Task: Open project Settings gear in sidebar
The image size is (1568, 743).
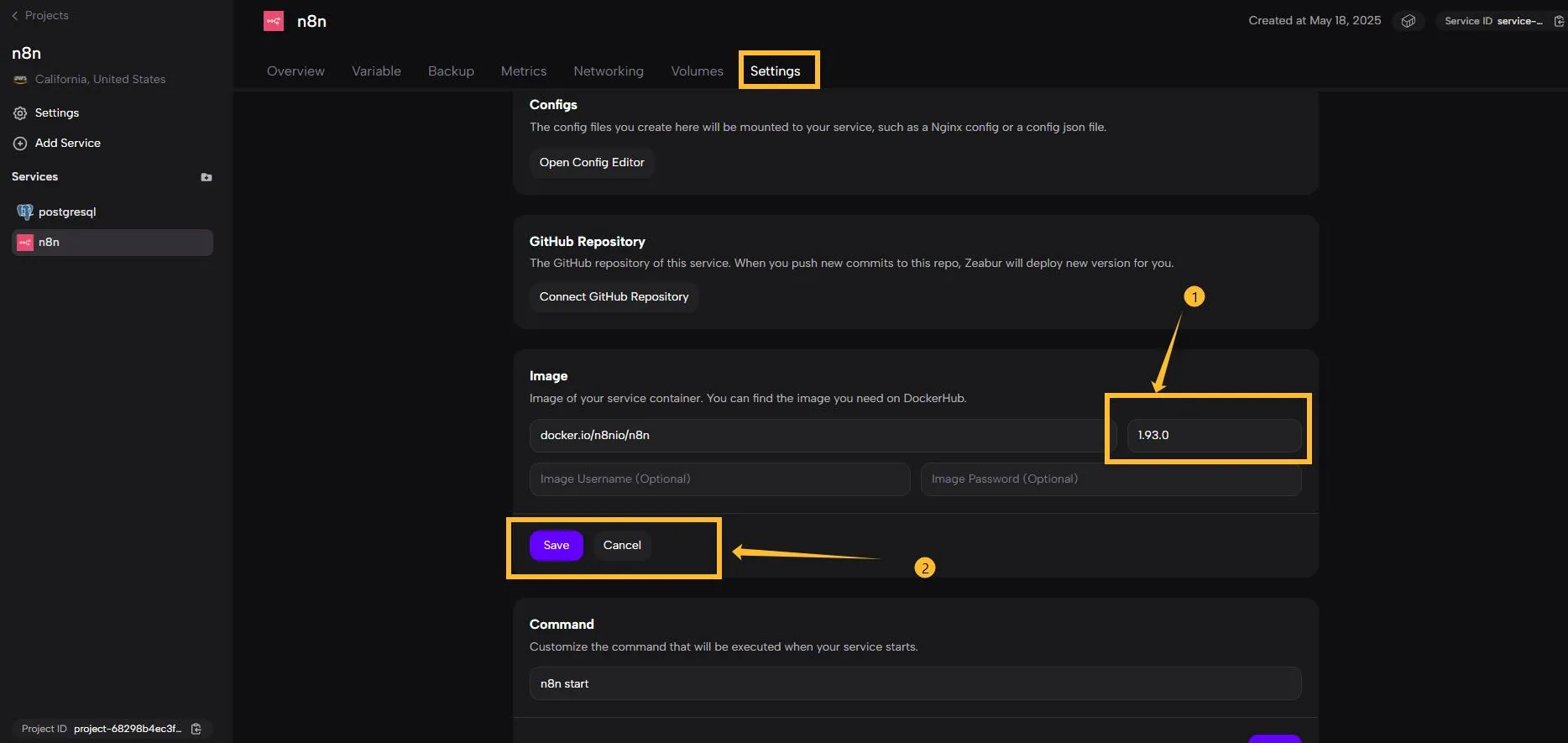Action: tap(20, 113)
